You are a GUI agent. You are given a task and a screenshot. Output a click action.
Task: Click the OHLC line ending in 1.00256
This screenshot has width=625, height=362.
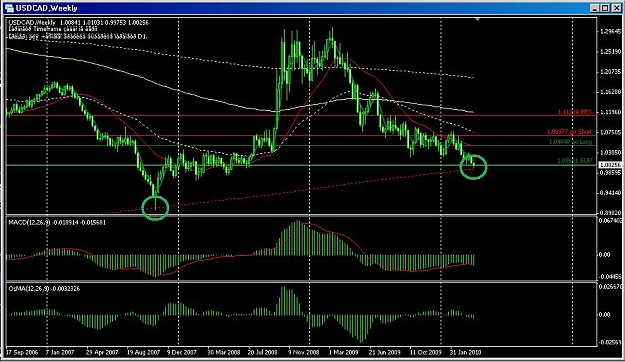tap(79, 23)
